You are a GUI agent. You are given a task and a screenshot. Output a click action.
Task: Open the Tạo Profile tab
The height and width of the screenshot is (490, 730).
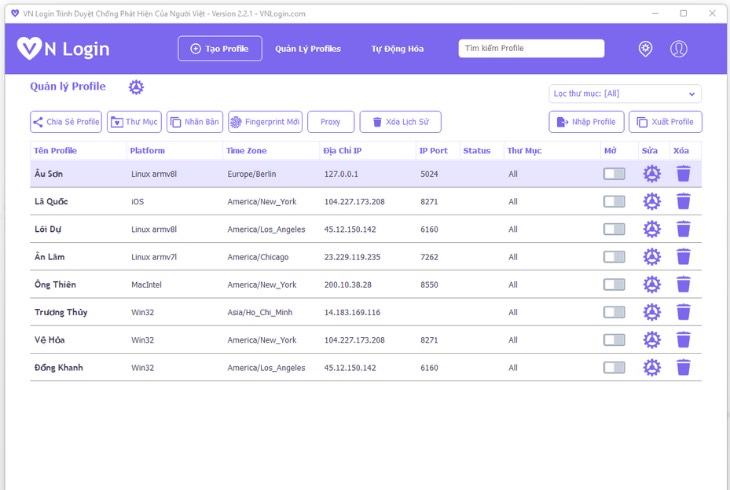(x=220, y=48)
